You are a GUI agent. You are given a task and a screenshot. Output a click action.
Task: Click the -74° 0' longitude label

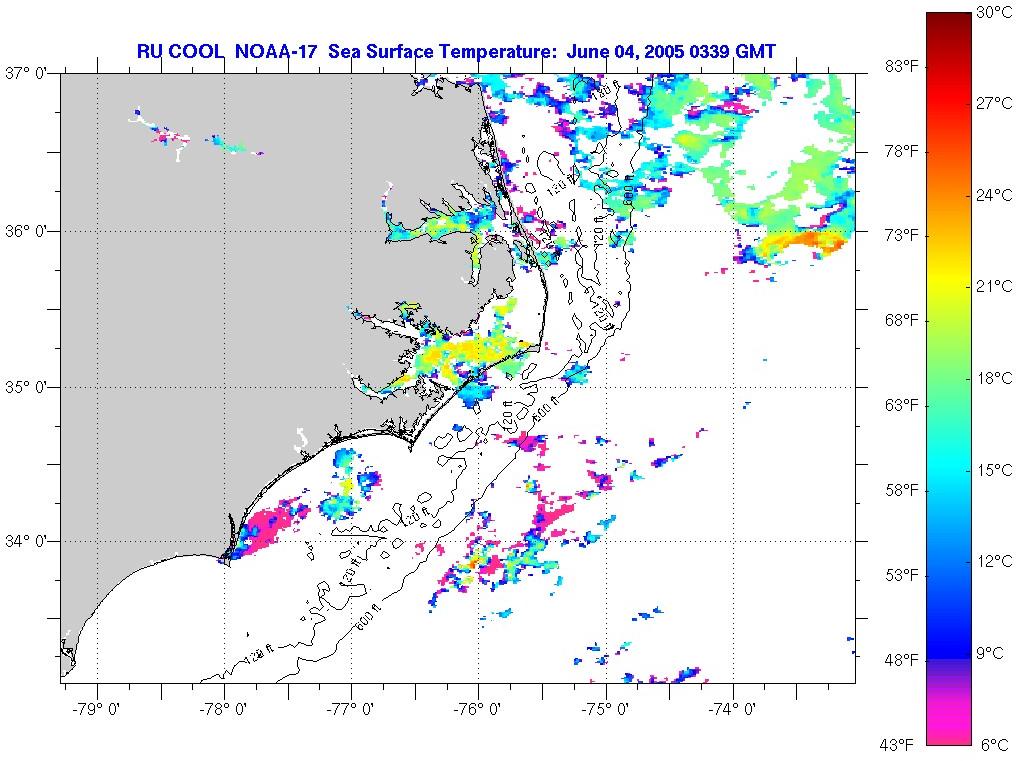(732, 709)
